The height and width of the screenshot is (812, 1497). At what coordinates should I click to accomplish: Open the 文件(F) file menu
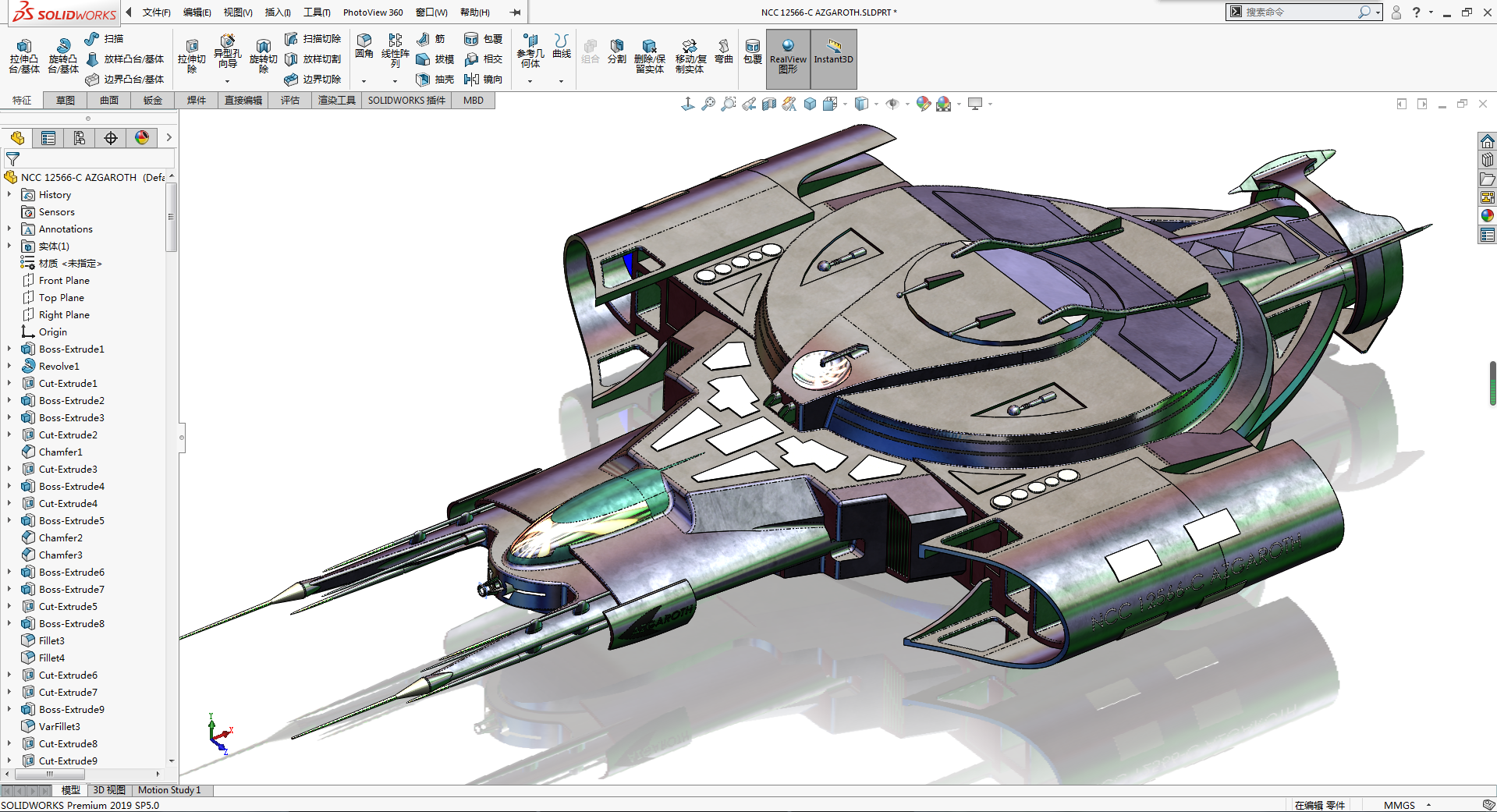[156, 12]
